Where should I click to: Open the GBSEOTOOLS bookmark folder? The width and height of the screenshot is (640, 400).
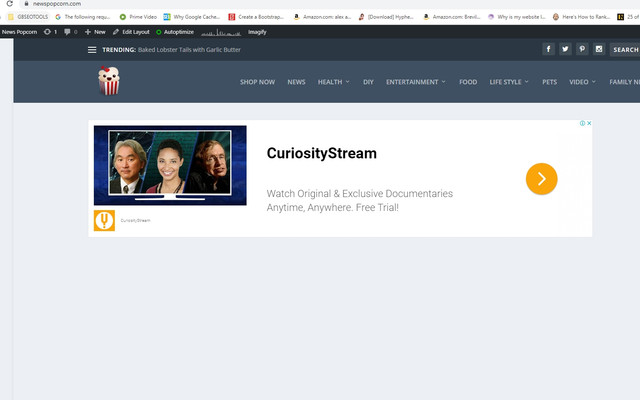pyautogui.click(x=28, y=17)
